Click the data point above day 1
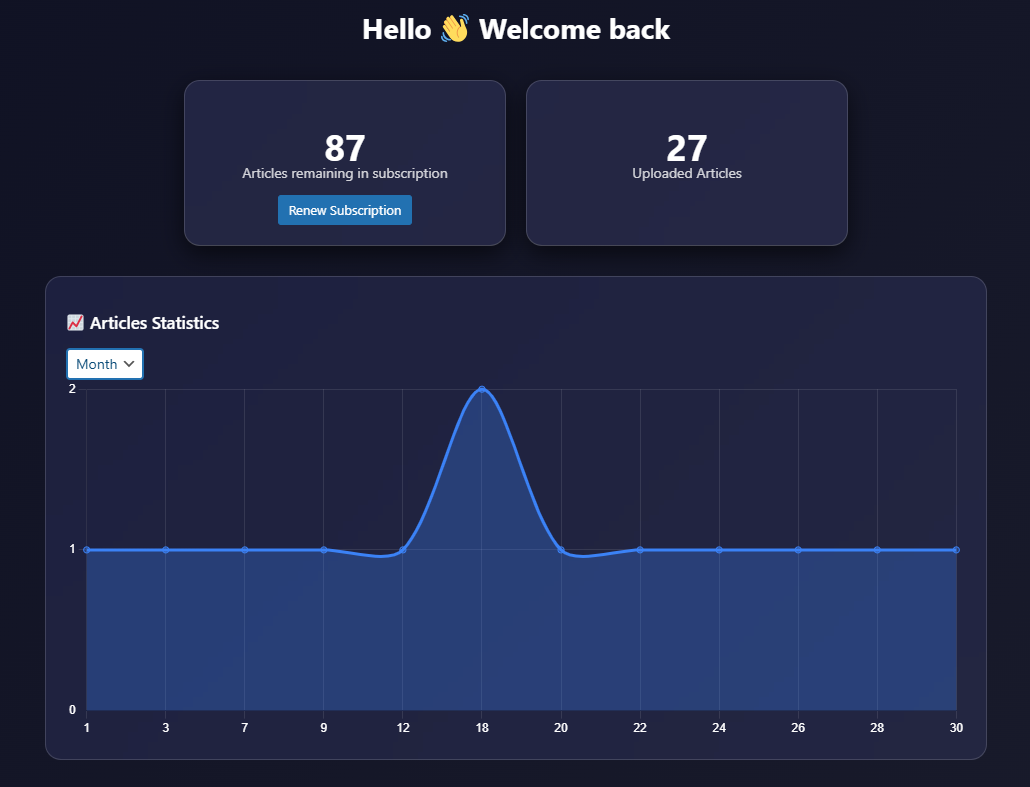 (x=86, y=549)
